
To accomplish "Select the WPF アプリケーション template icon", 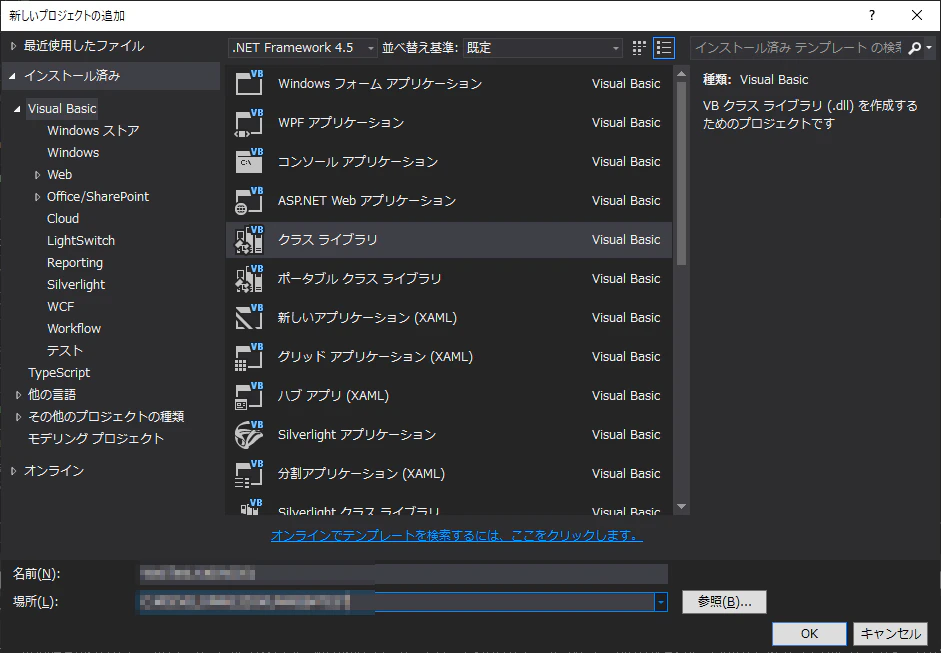I will (x=249, y=122).
